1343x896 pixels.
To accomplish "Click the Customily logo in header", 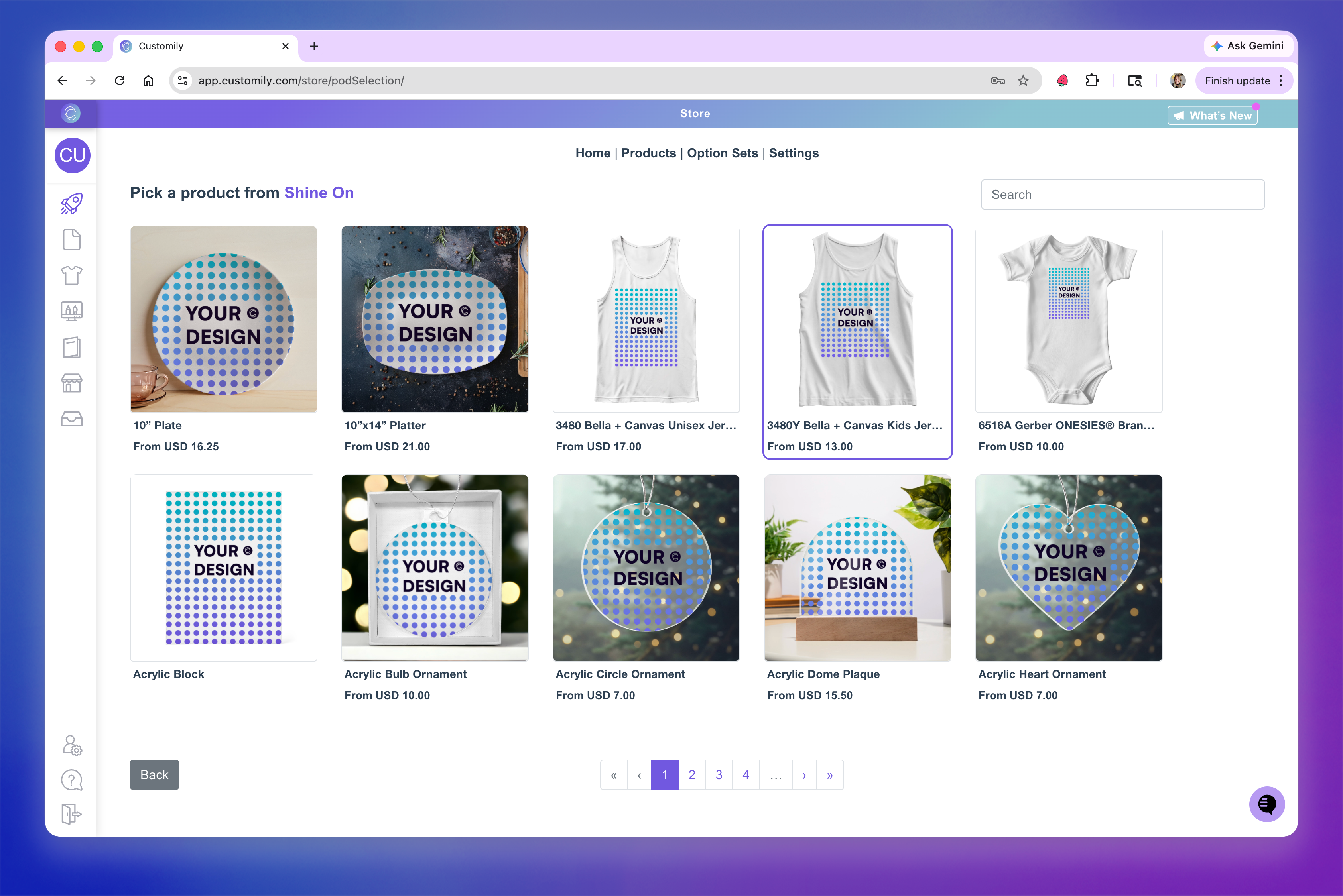I will coord(71,113).
